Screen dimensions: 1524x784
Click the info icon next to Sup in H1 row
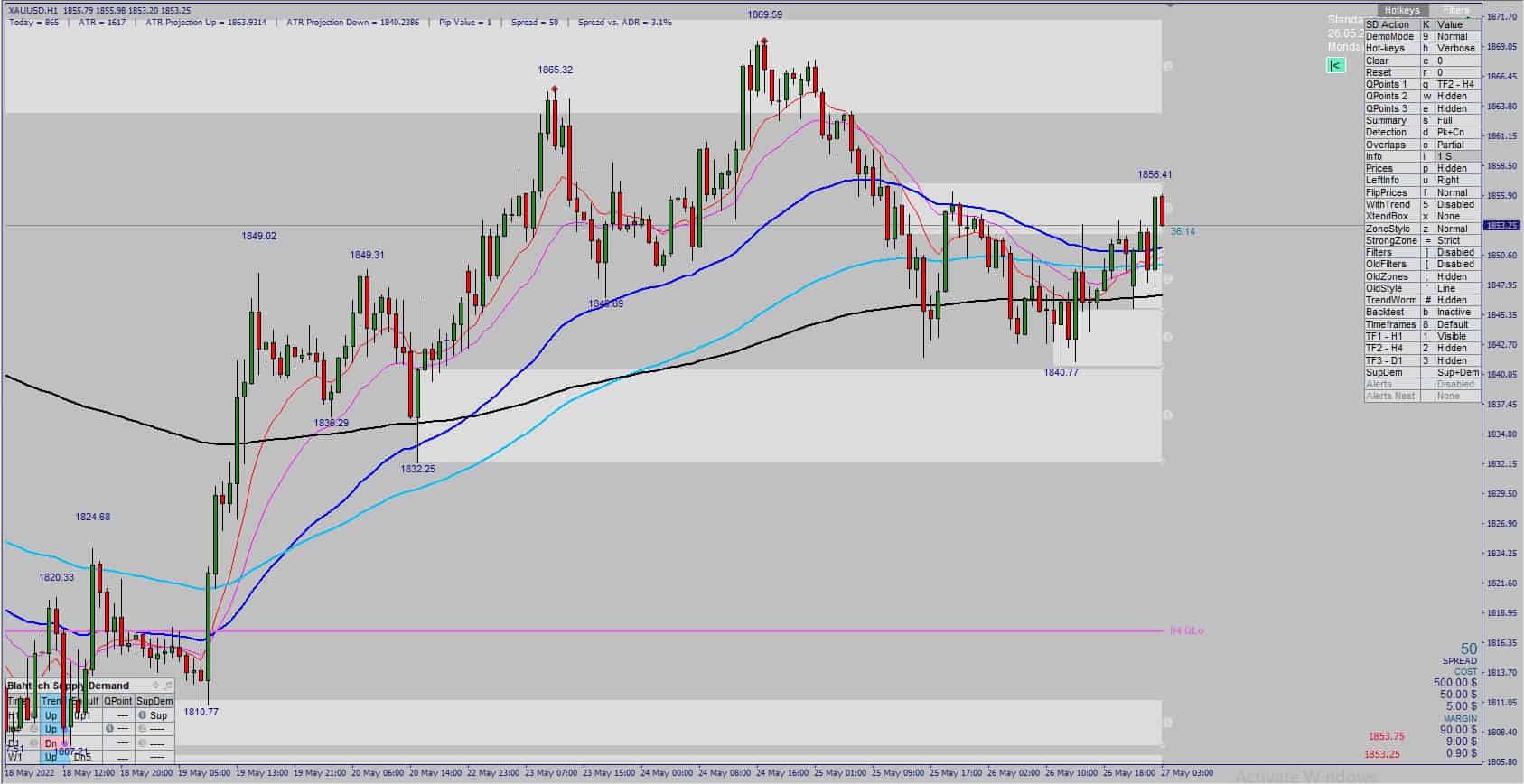[142, 715]
